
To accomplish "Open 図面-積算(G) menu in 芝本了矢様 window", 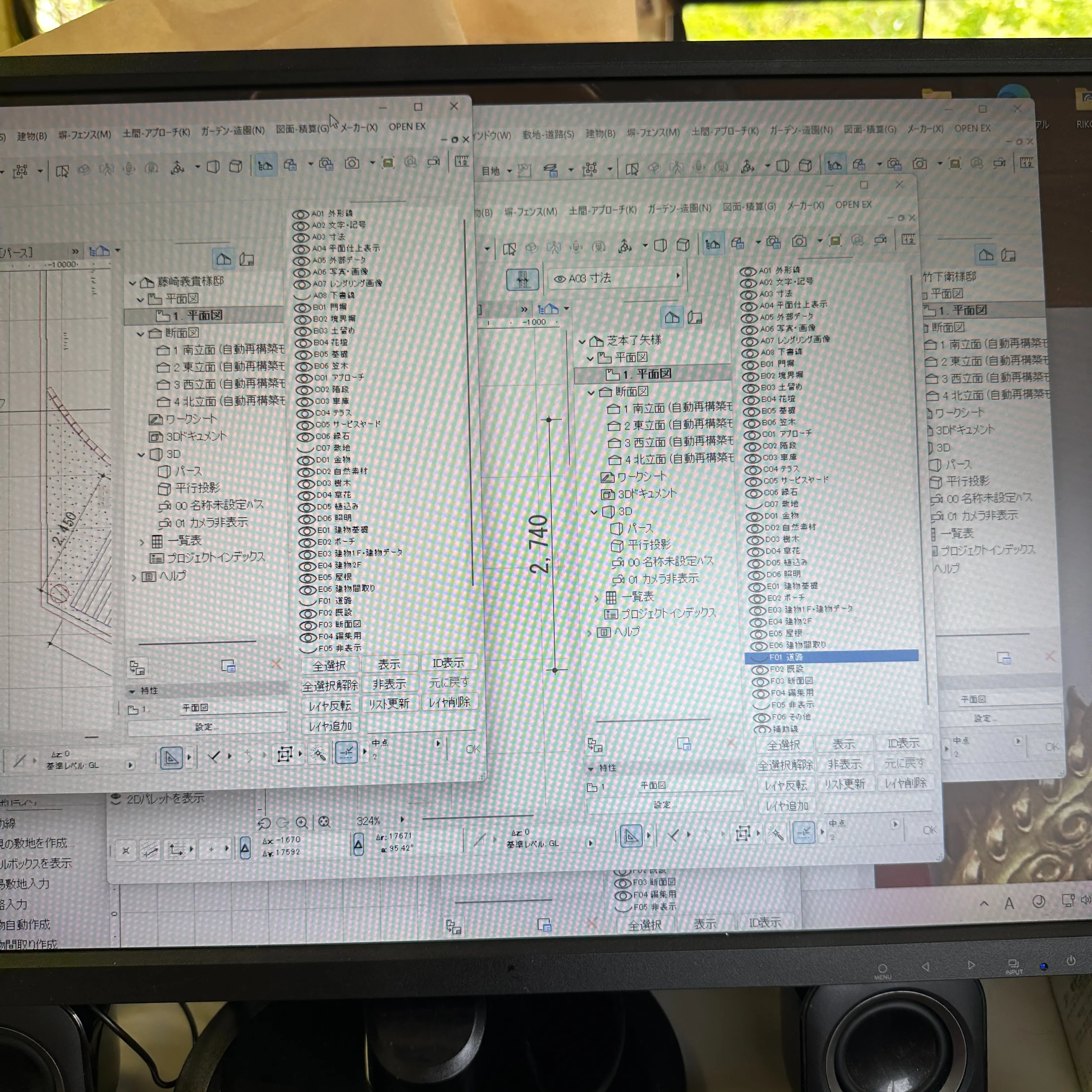I will click(749, 207).
